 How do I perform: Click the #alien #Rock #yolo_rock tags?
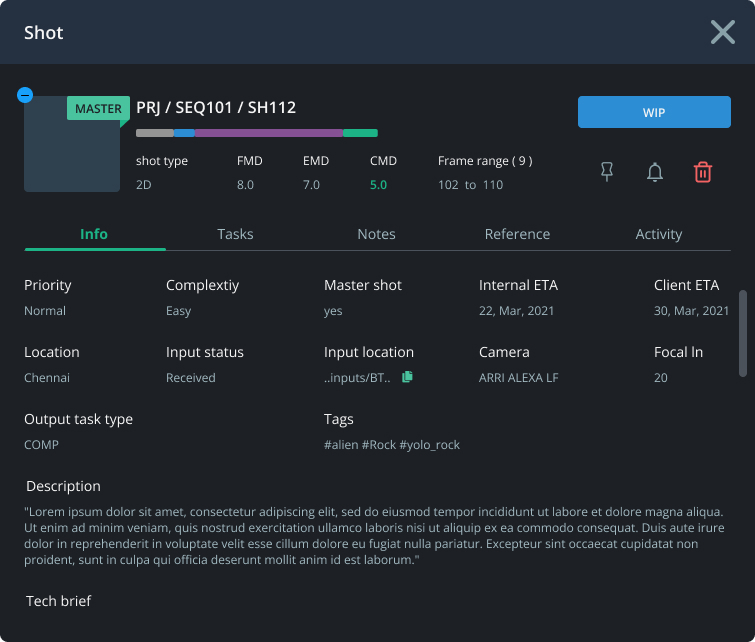391,445
